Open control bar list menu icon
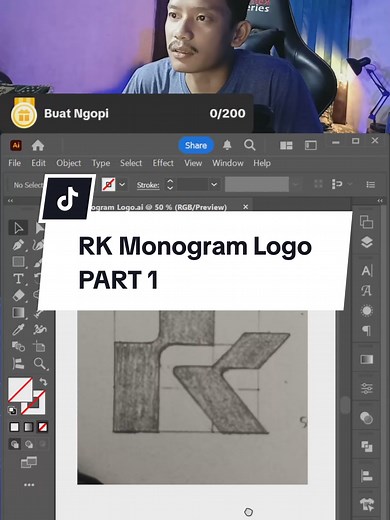390x520 pixels. [371, 184]
